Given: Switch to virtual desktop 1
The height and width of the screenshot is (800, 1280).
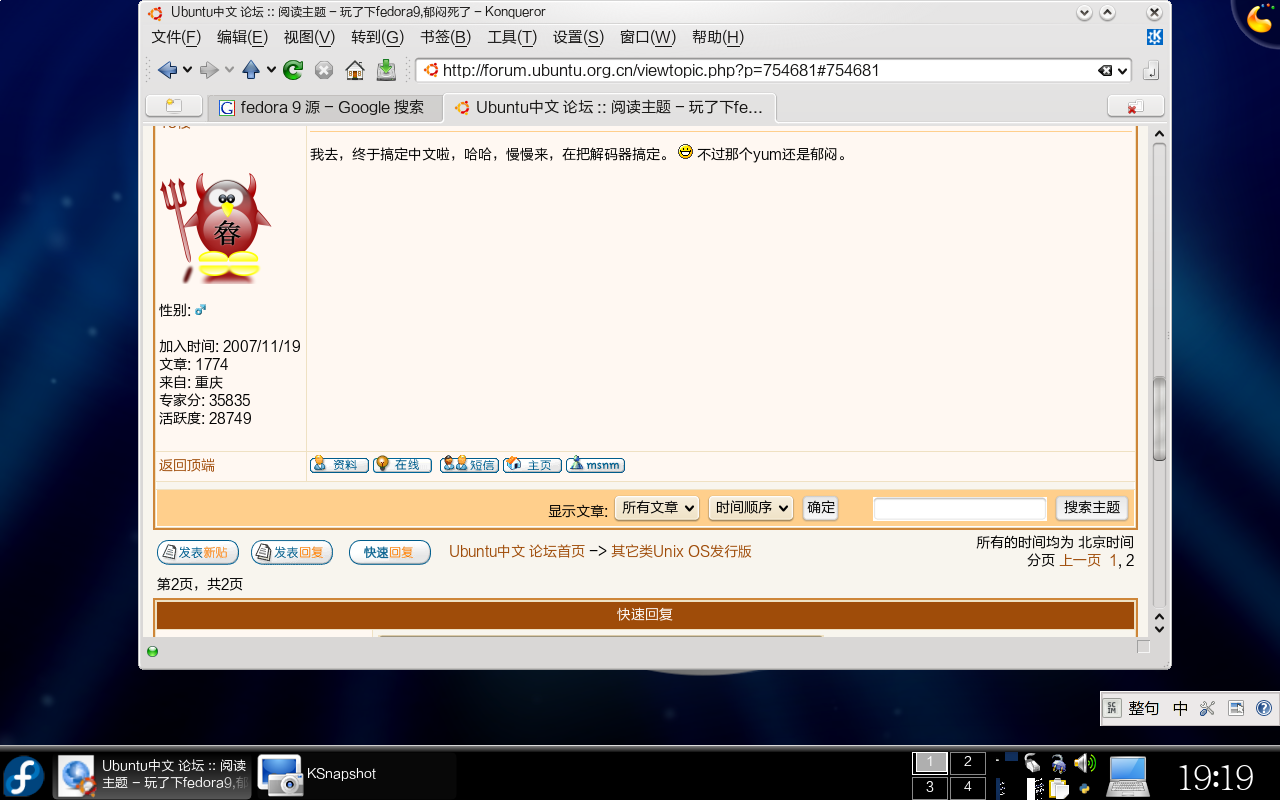Looking at the screenshot, I should click(x=930, y=762).
